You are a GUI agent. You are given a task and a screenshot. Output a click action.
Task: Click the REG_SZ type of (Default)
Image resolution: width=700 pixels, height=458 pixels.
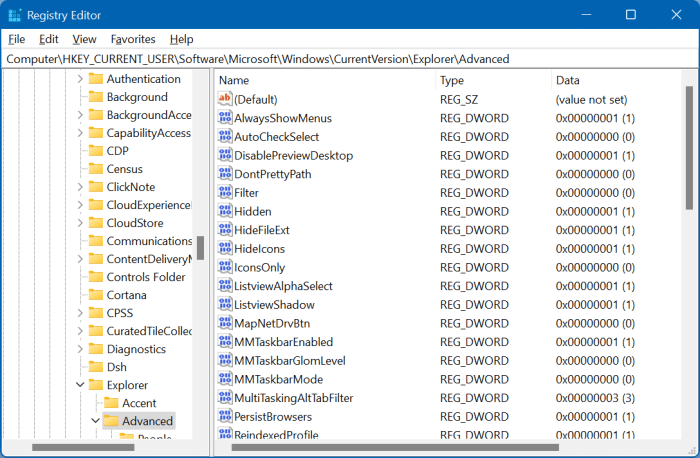tap(459, 100)
